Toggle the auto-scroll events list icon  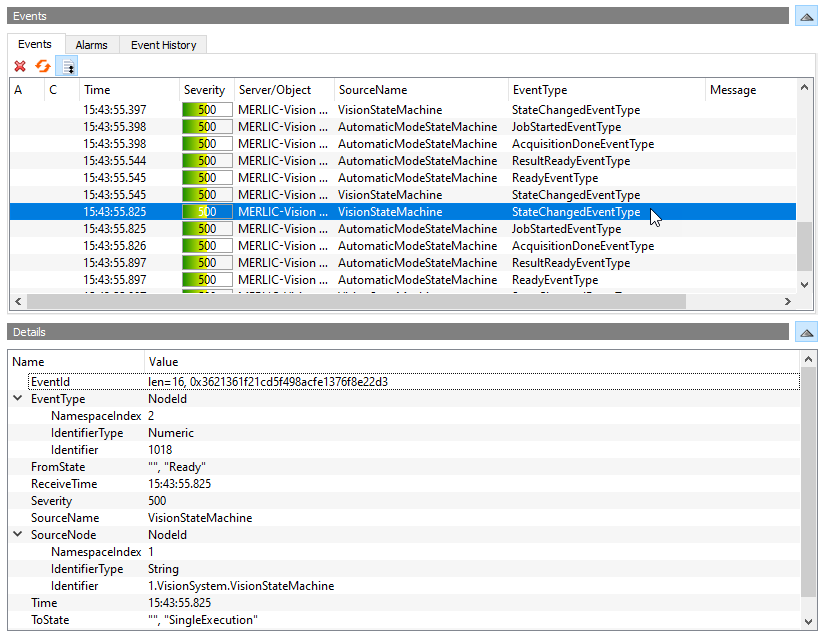point(67,67)
